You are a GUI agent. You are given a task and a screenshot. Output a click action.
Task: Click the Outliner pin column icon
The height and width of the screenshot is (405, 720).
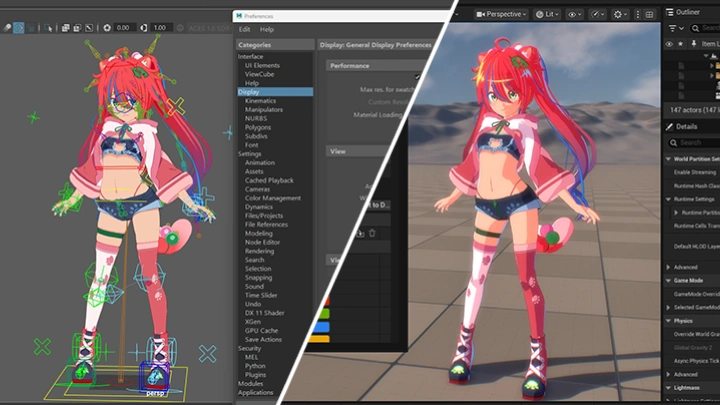coord(693,44)
